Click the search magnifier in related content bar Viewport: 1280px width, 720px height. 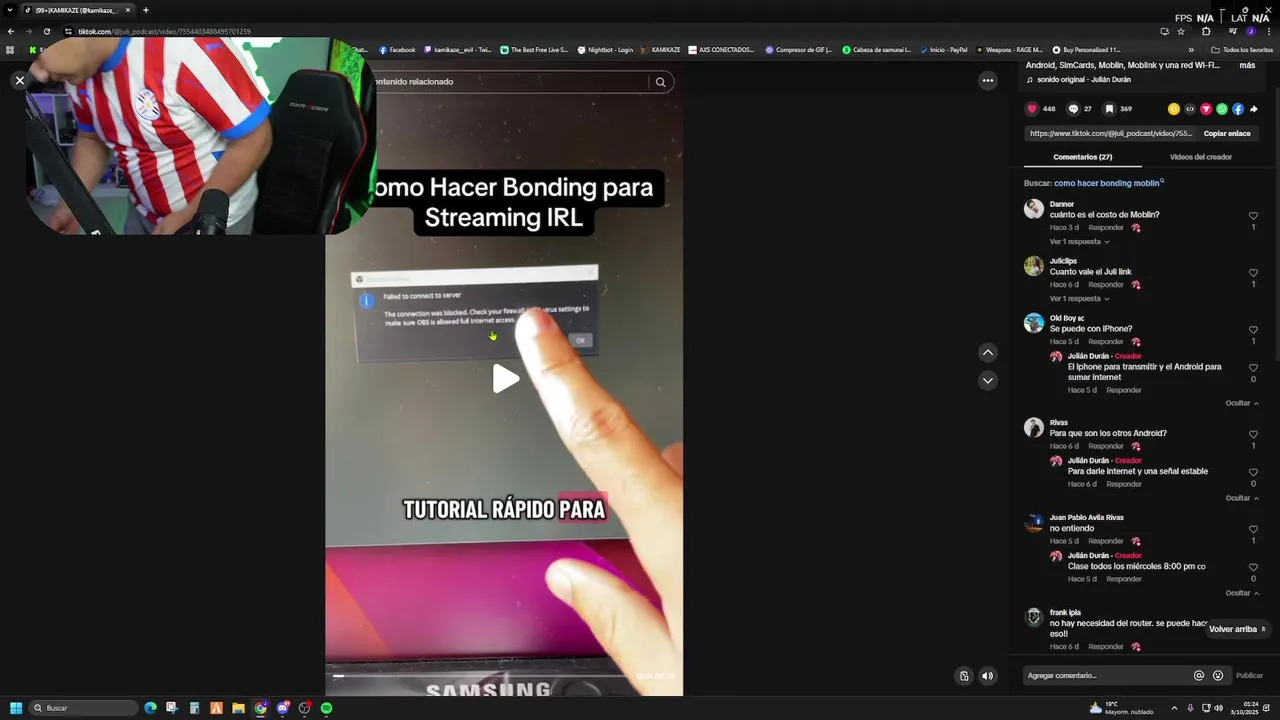(x=660, y=82)
